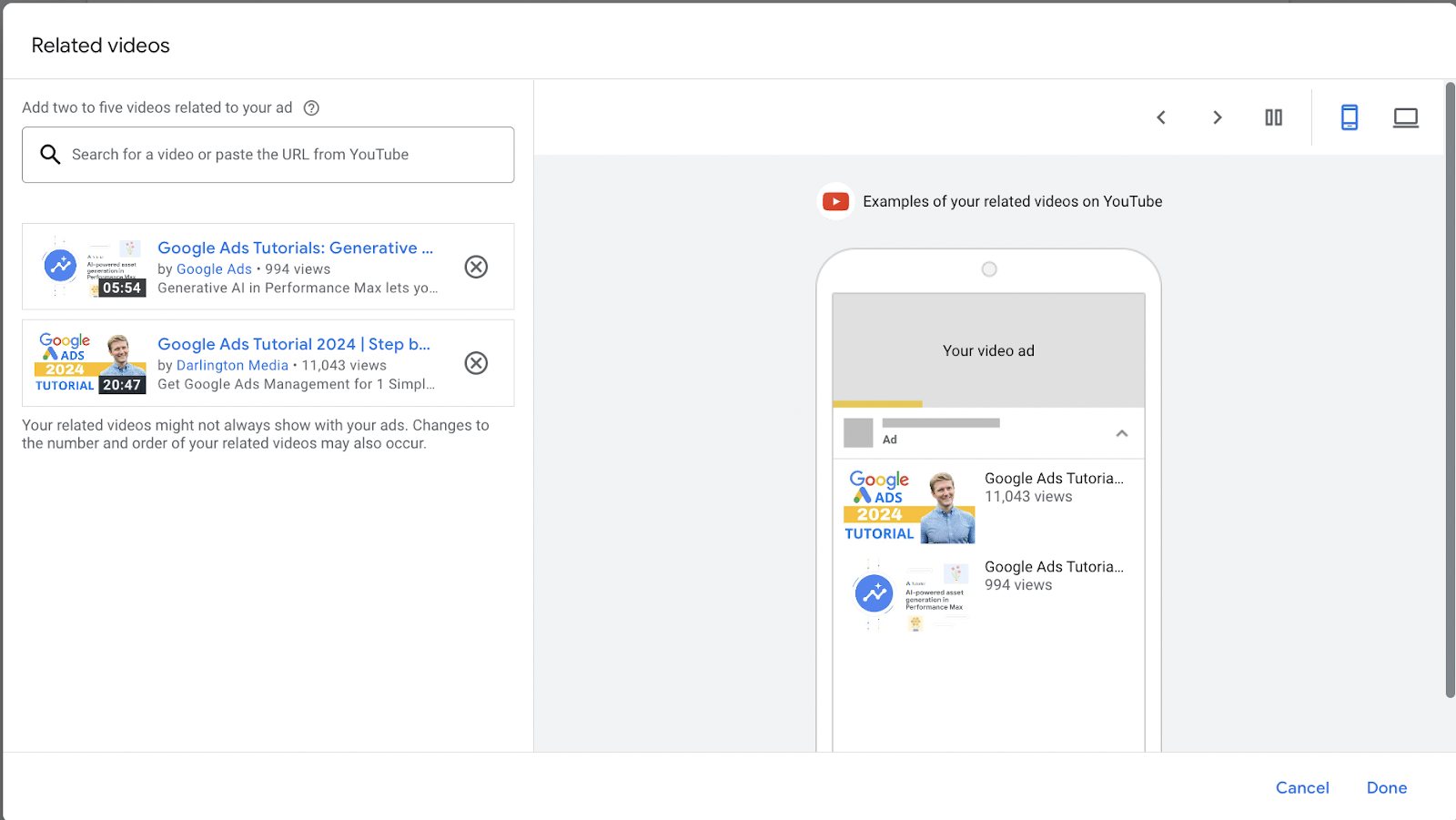Click the Done button
Screen dimensions: 1456x820
(1387, 788)
